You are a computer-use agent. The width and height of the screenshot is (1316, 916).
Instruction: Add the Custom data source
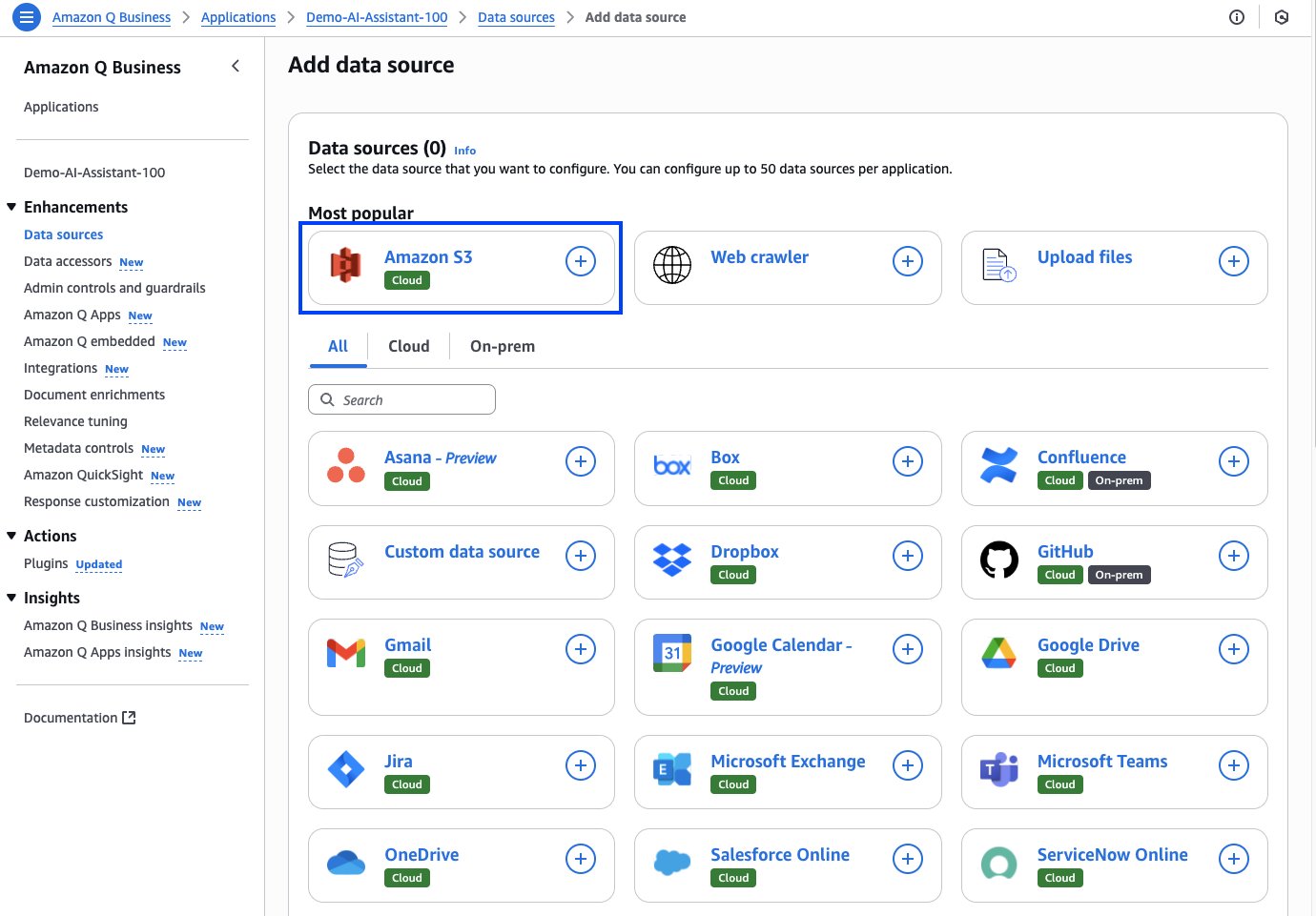581,556
